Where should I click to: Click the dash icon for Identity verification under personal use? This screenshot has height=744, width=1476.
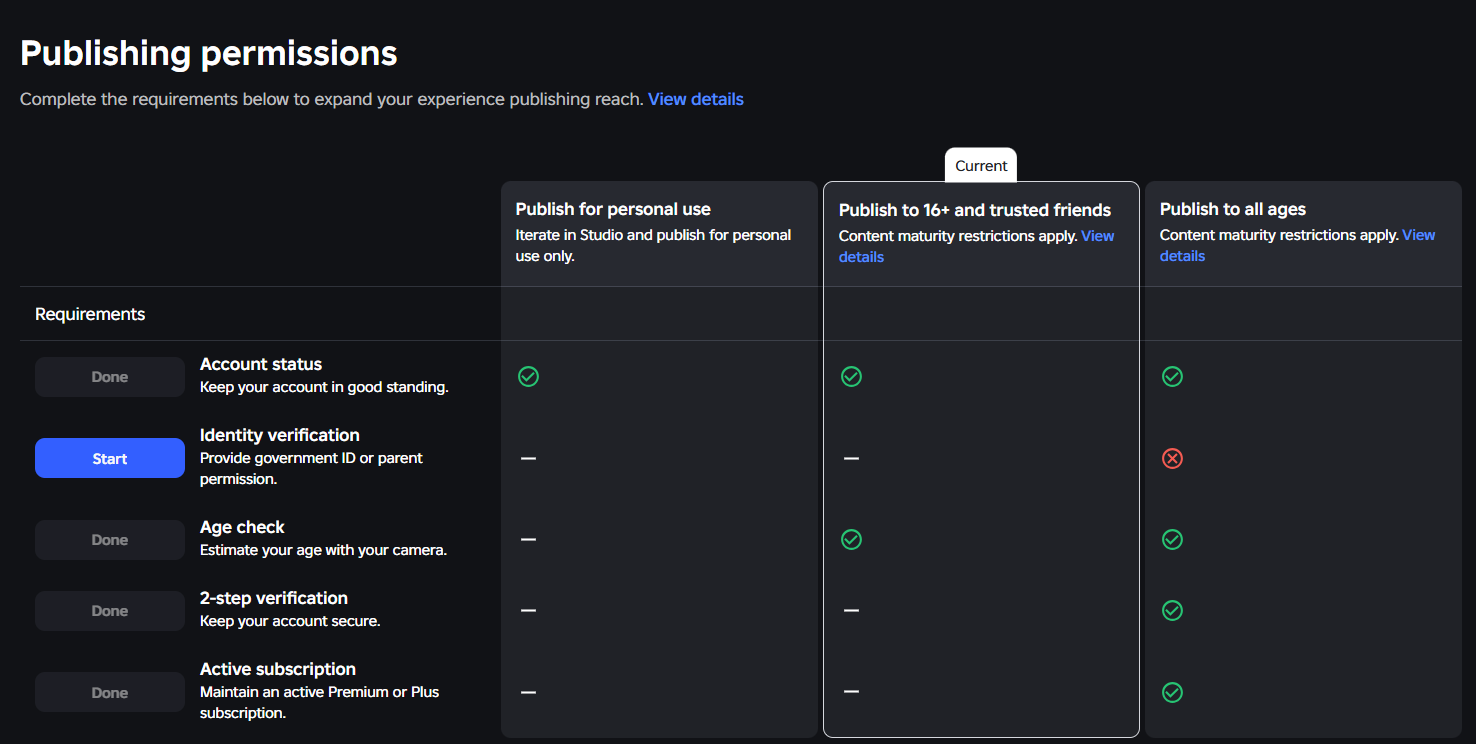pos(528,458)
